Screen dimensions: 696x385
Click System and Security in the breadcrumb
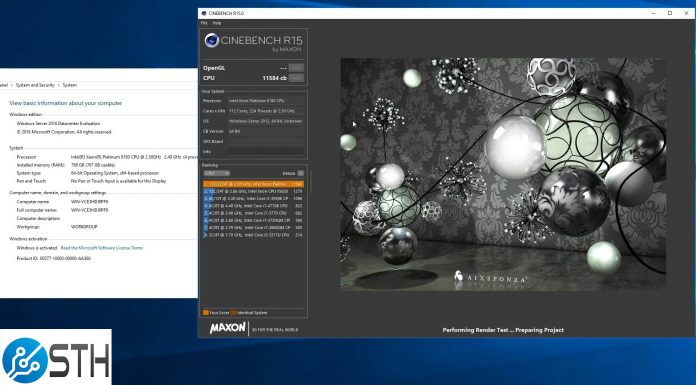click(35, 85)
